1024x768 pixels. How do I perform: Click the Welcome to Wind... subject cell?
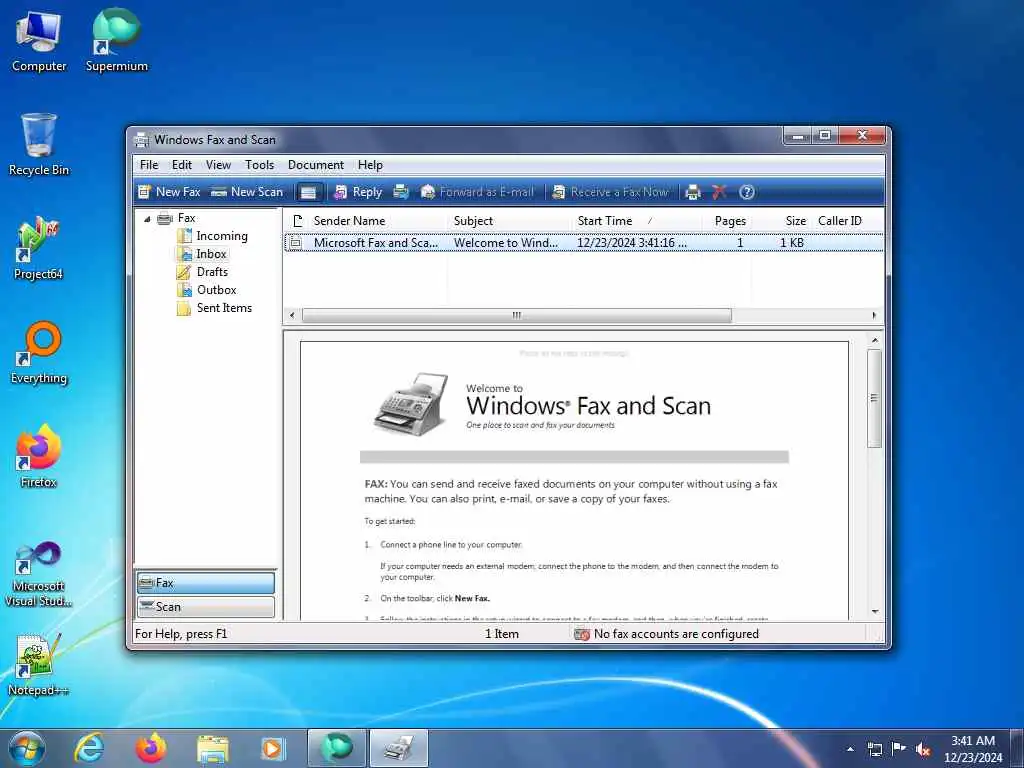506,243
